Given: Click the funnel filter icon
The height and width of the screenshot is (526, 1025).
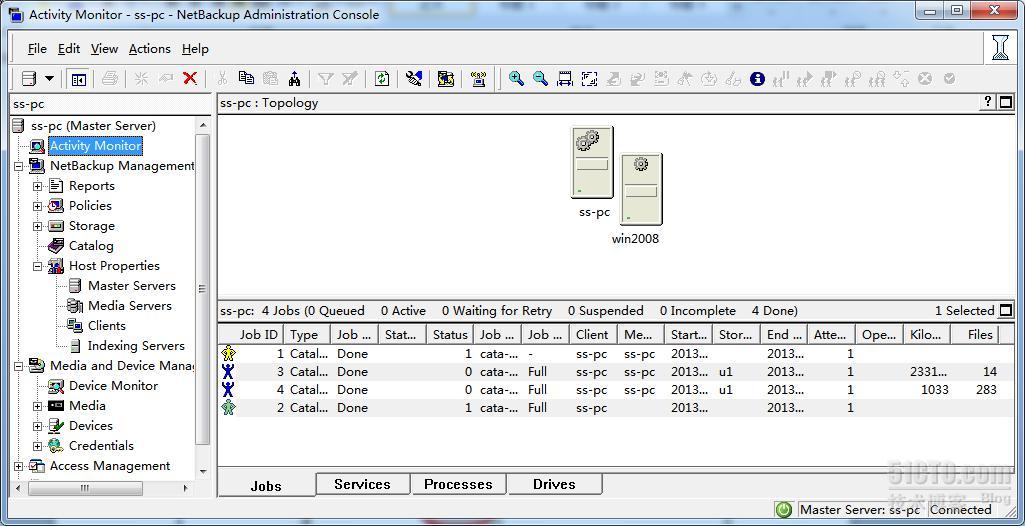Looking at the screenshot, I should [x=326, y=79].
